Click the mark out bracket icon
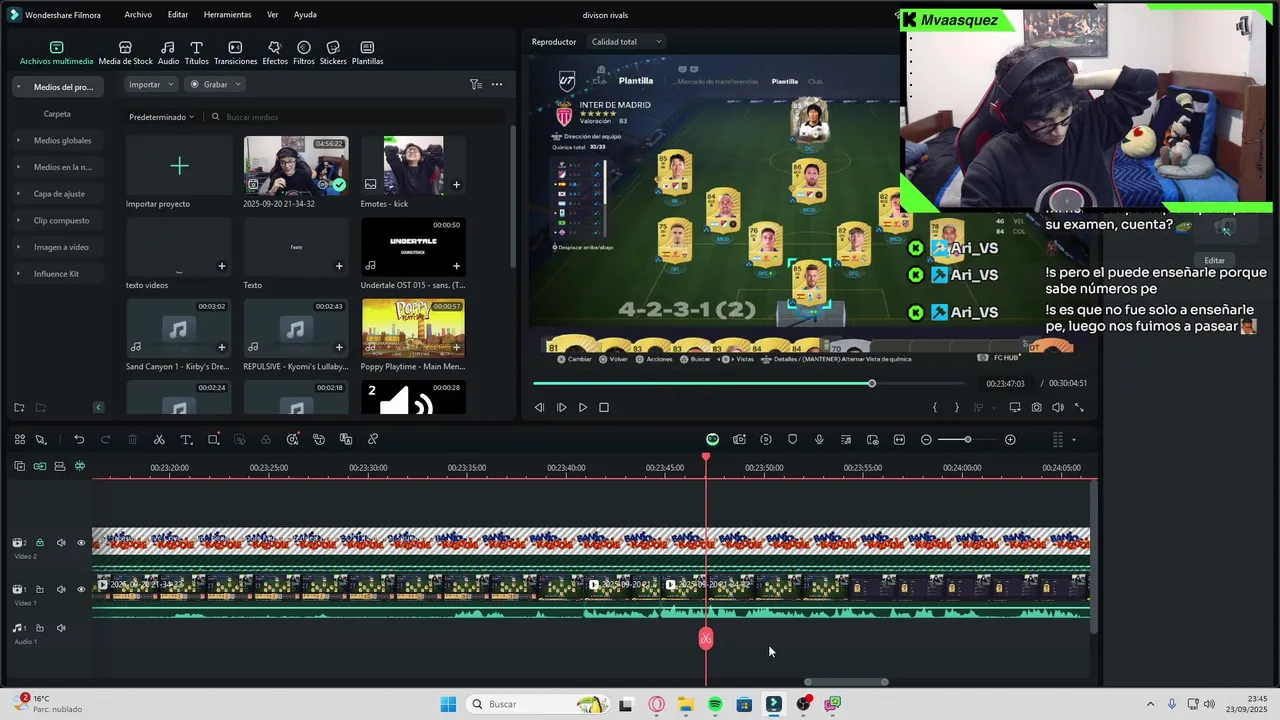This screenshot has width=1280, height=720. click(x=956, y=407)
